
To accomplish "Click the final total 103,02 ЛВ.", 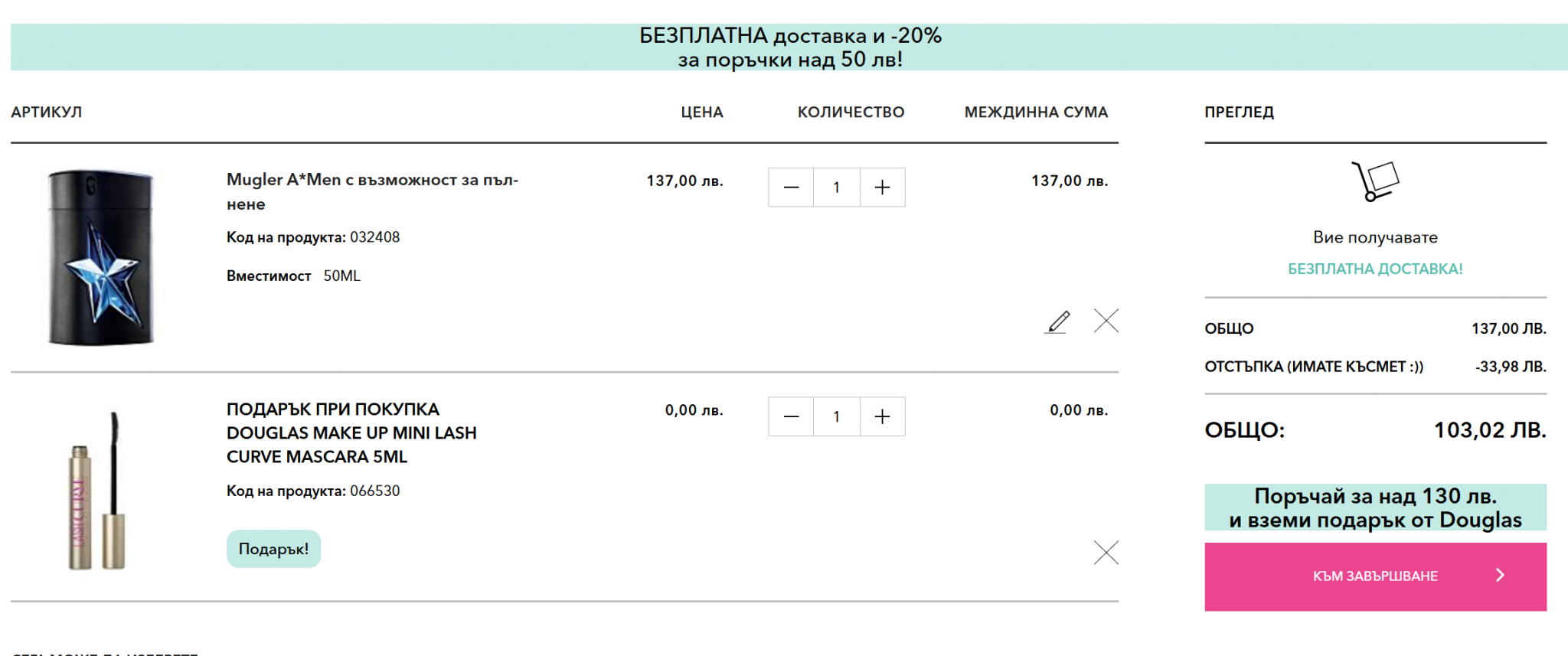I will coord(1490,430).
